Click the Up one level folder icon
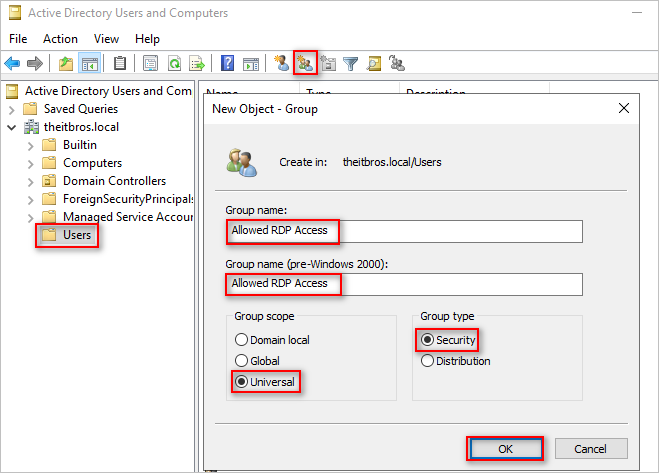 [x=66, y=64]
